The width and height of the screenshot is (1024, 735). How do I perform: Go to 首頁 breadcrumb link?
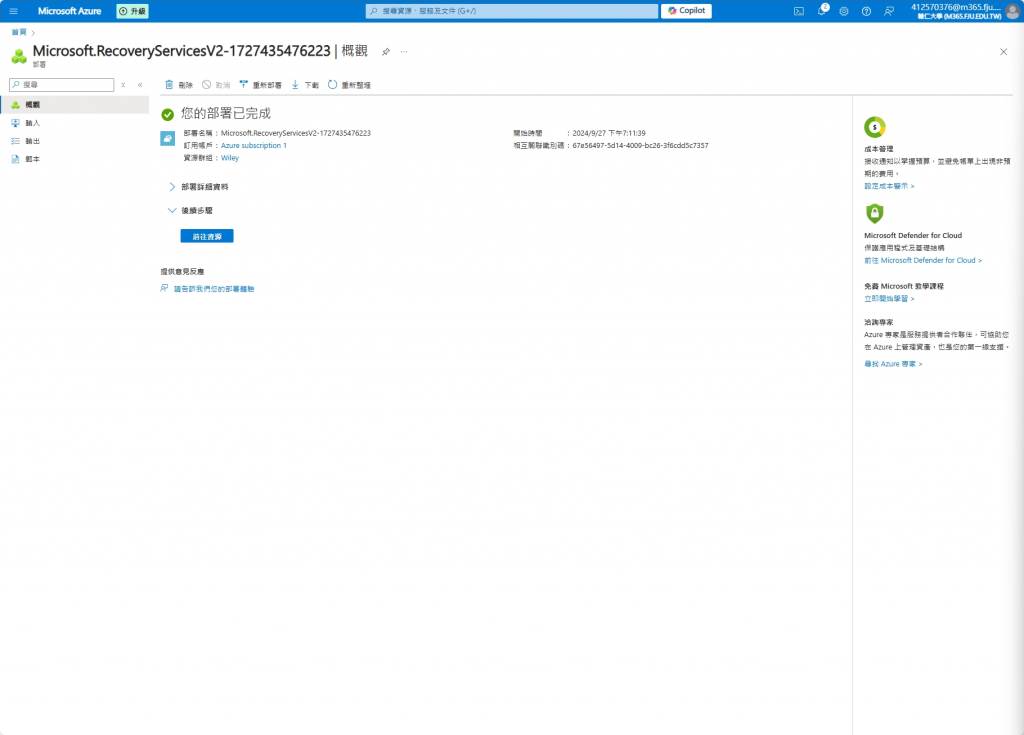(x=19, y=32)
